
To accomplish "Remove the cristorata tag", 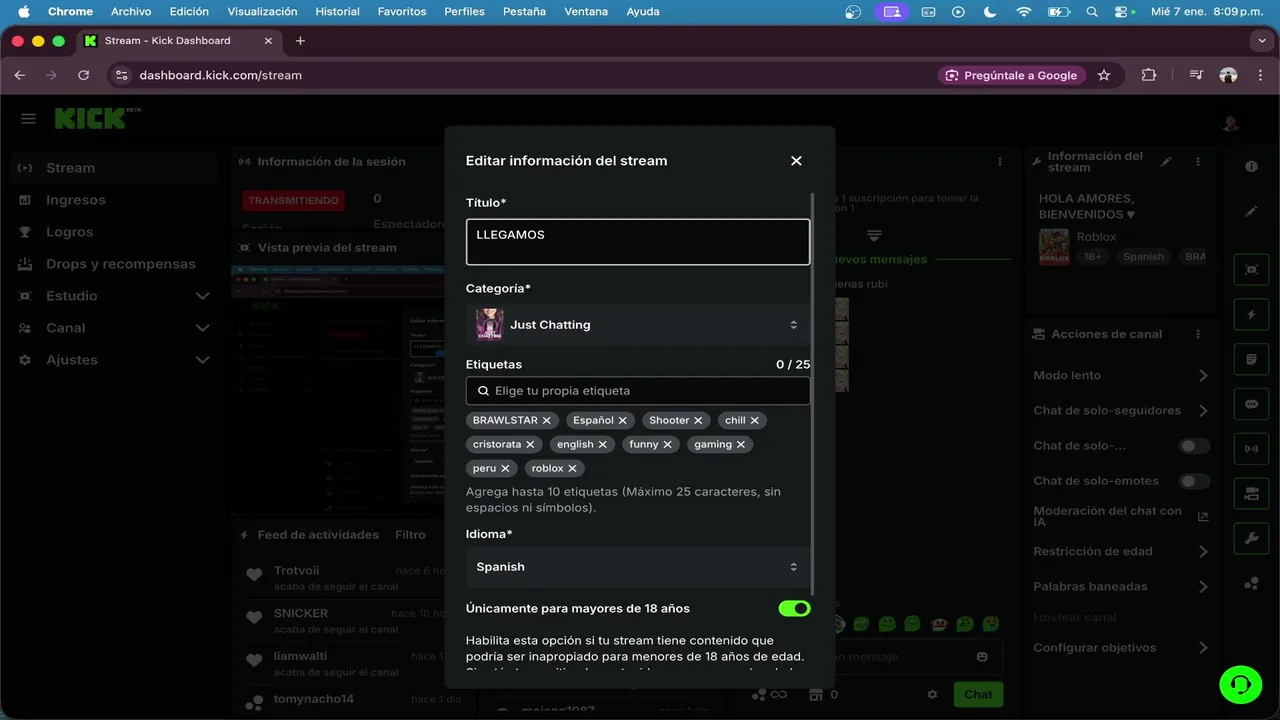I will [x=530, y=445].
